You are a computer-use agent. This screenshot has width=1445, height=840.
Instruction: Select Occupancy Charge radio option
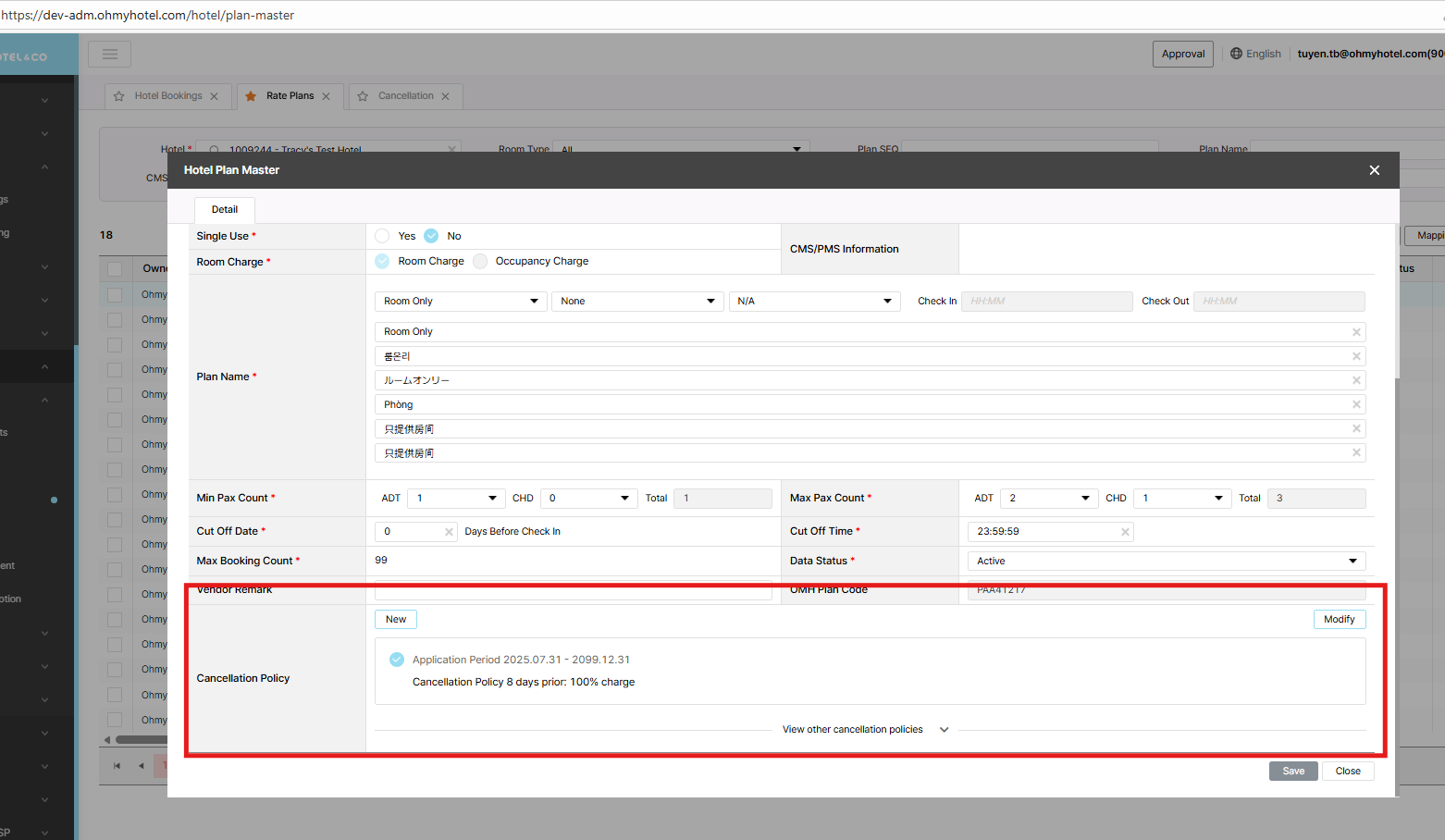[480, 262]
